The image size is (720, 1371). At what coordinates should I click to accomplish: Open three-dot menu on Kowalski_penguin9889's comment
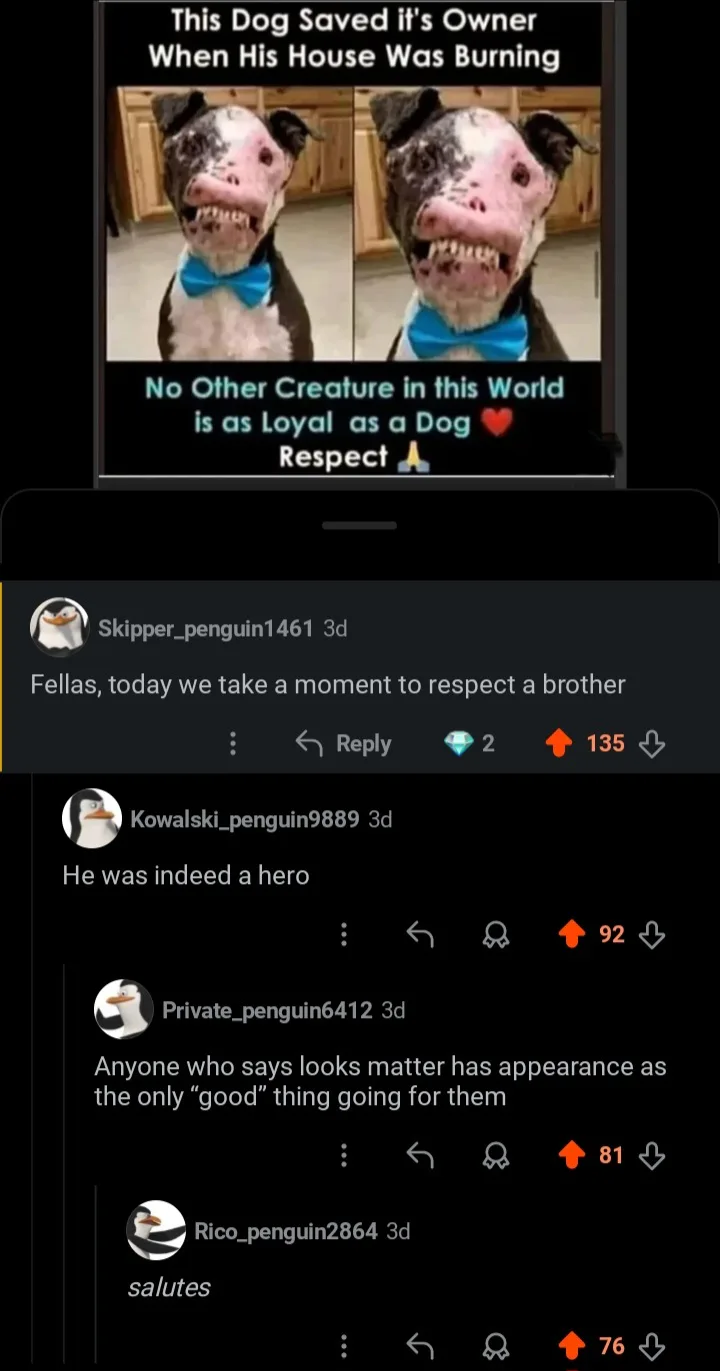click(x=344, y=934)
